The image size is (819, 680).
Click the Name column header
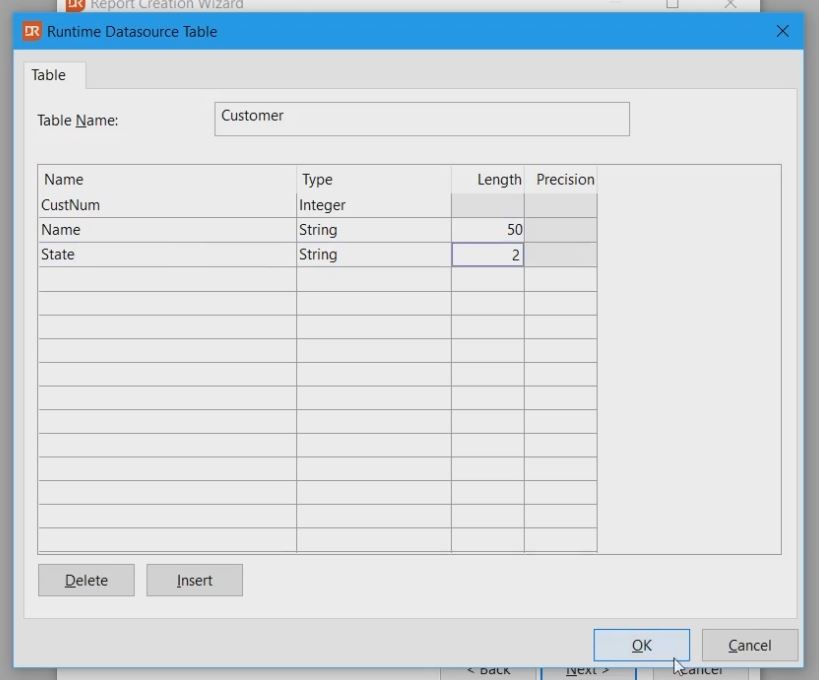click(167, 180)
